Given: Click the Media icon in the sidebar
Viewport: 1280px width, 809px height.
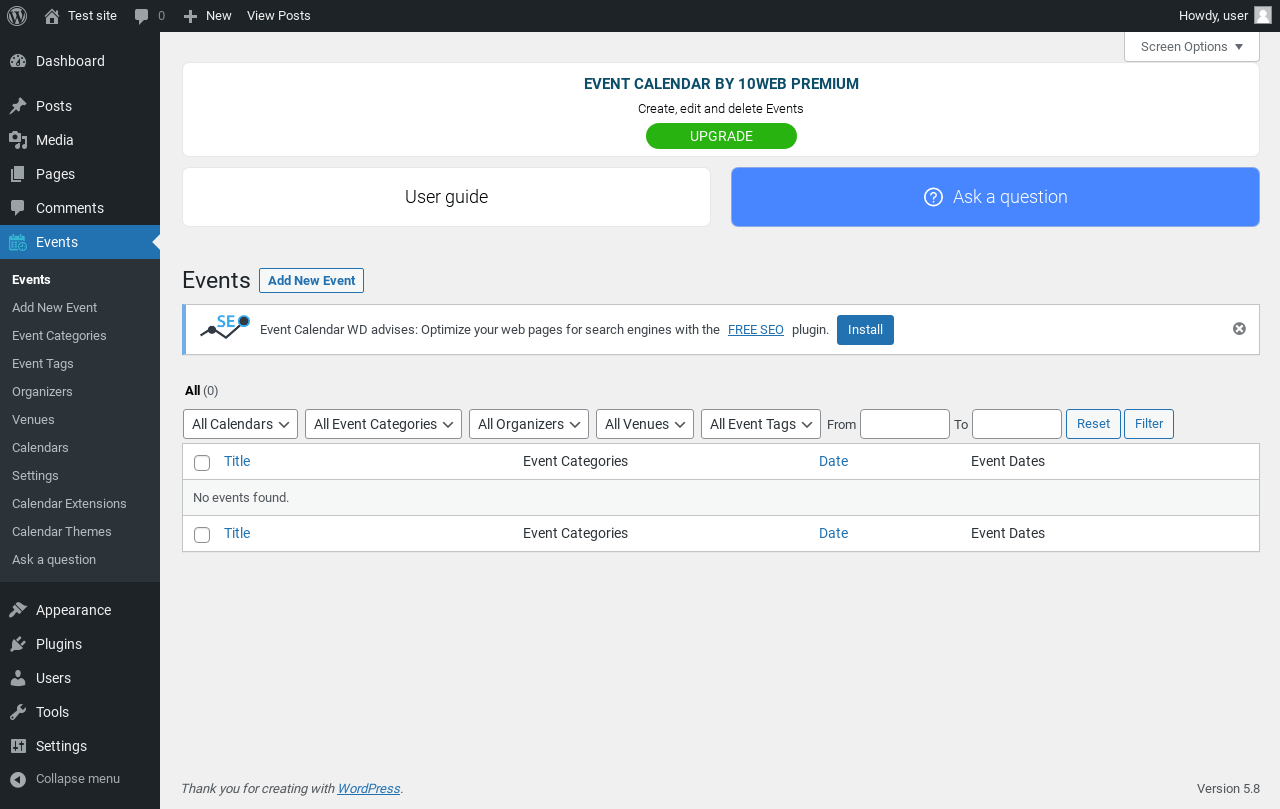Looking at the screenshot, I should (18, 140).
